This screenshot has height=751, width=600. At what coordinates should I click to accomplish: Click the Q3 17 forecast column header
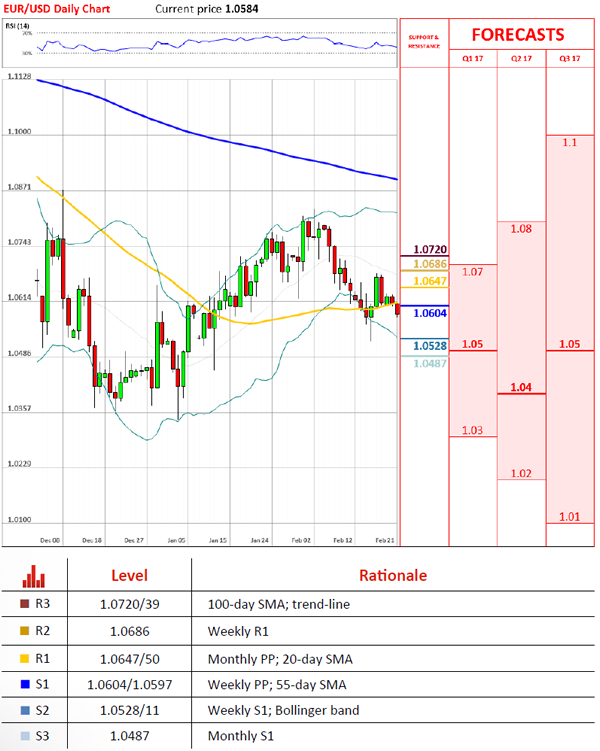[x=570, y=58]
